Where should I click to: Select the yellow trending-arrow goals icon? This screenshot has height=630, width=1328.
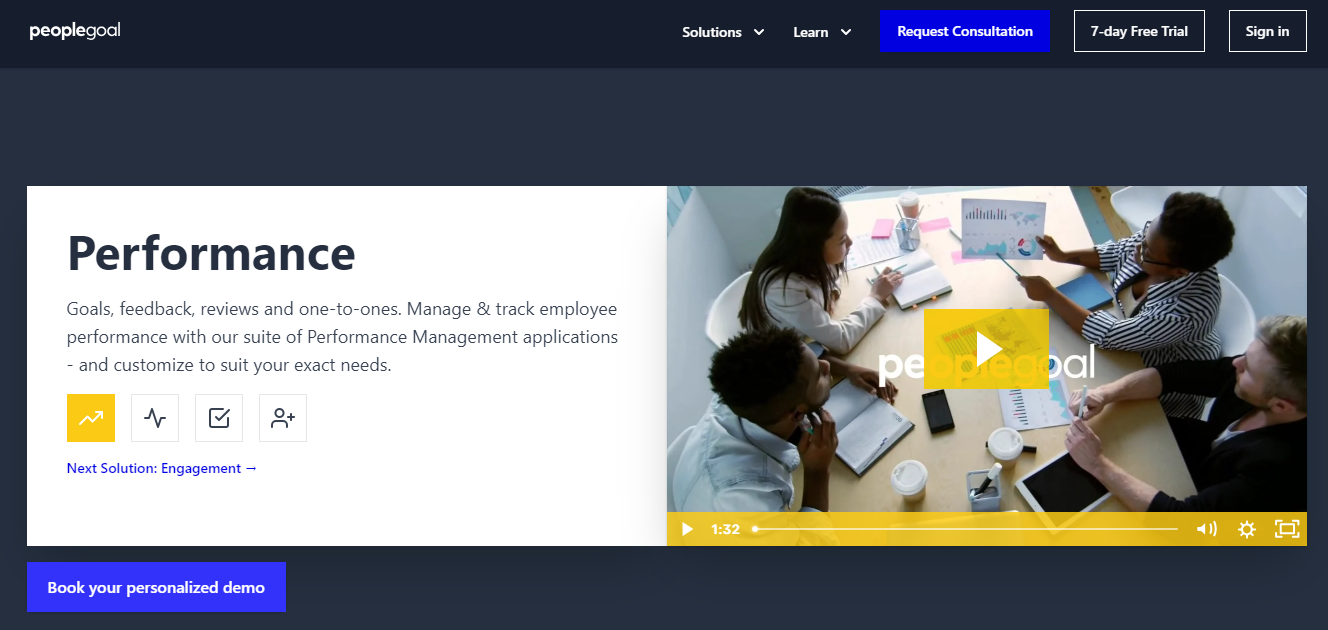click(x=90, y=417)
